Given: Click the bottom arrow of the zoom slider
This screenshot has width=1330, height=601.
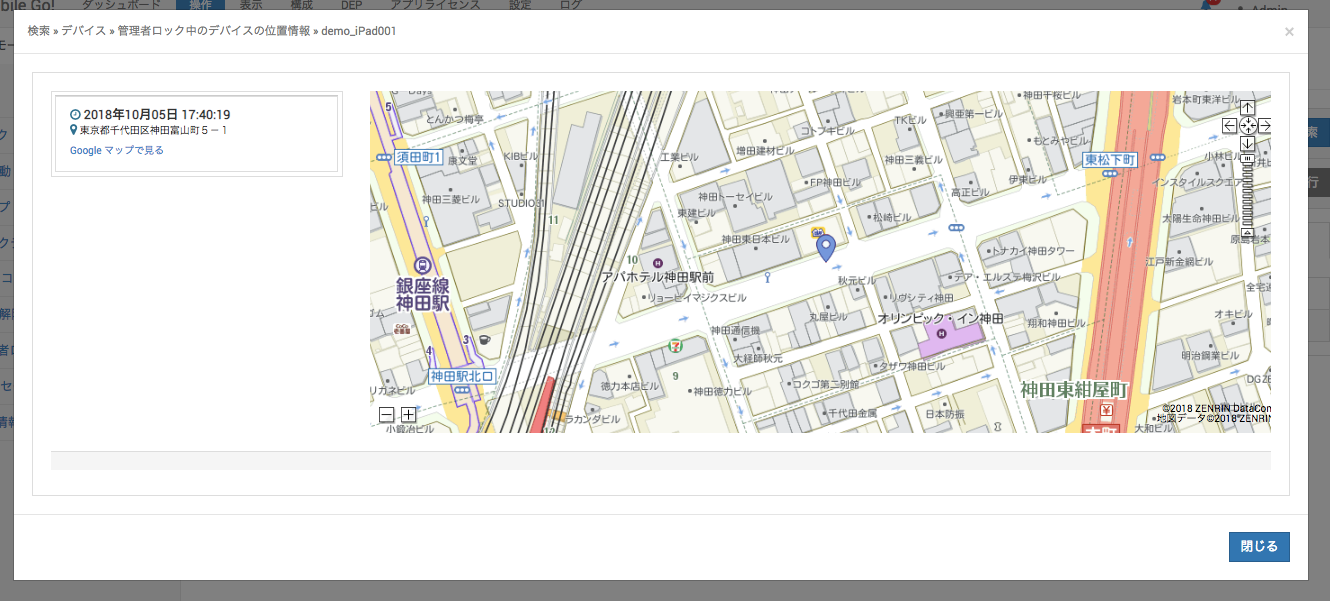Looking at the screenshot, I should click(1247, 234).
